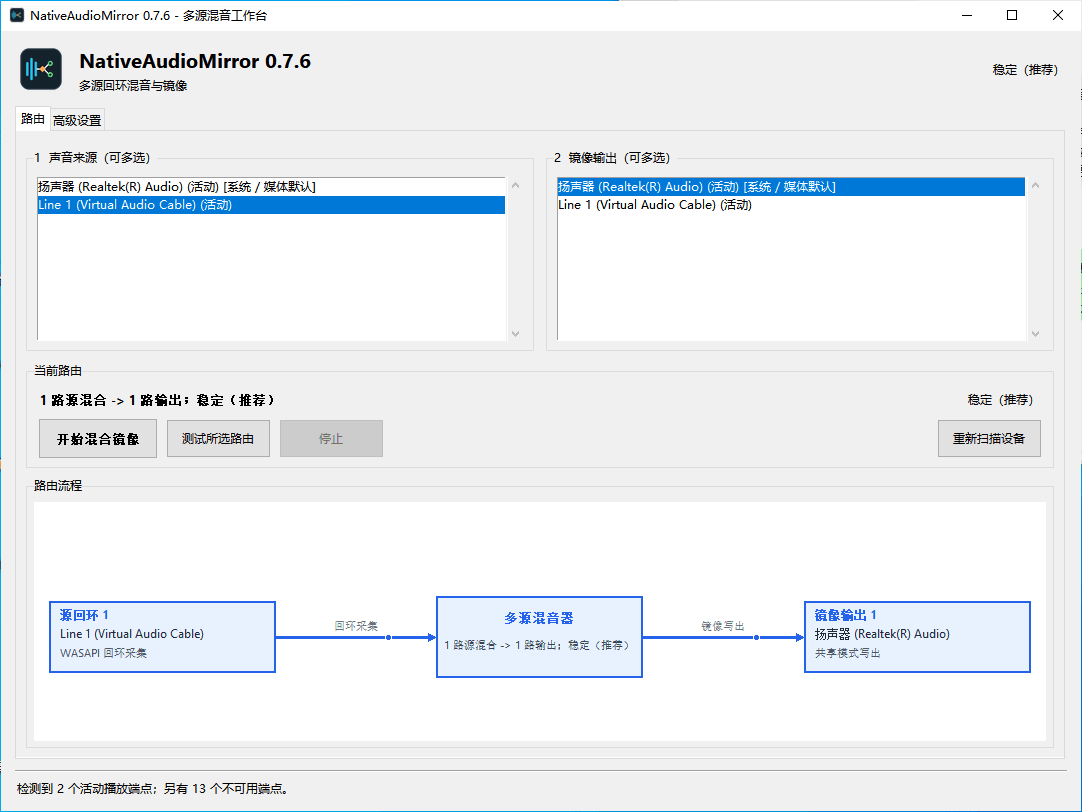Click the 镜像写出 arrow label
Screen dimensions: 1082x812
click(722, 626)
